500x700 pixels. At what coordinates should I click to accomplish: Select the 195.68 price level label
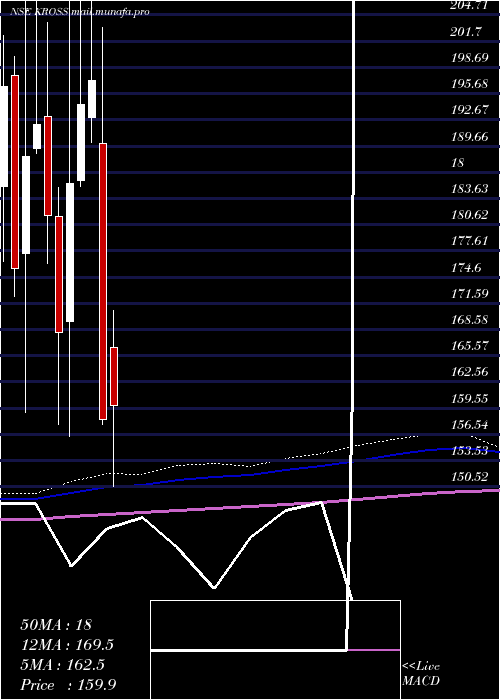470,84
